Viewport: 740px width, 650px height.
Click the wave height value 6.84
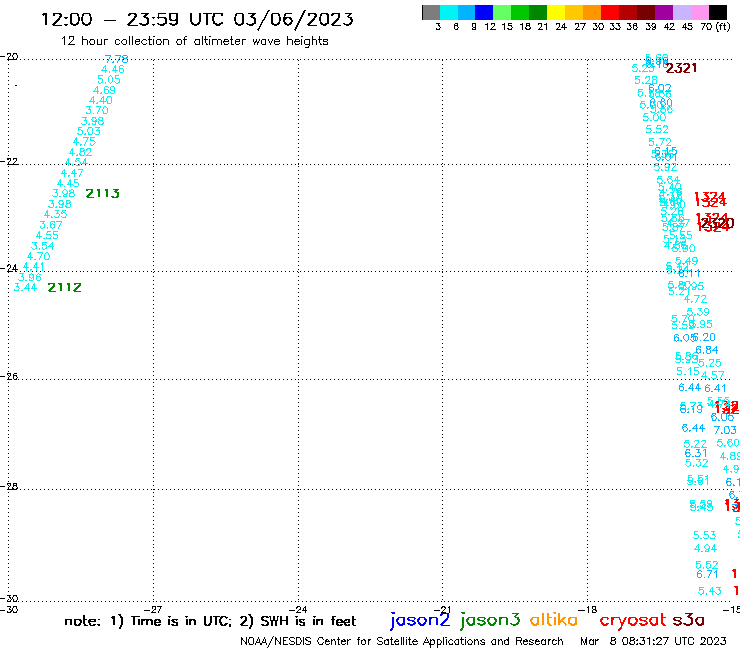coord(706,350)
